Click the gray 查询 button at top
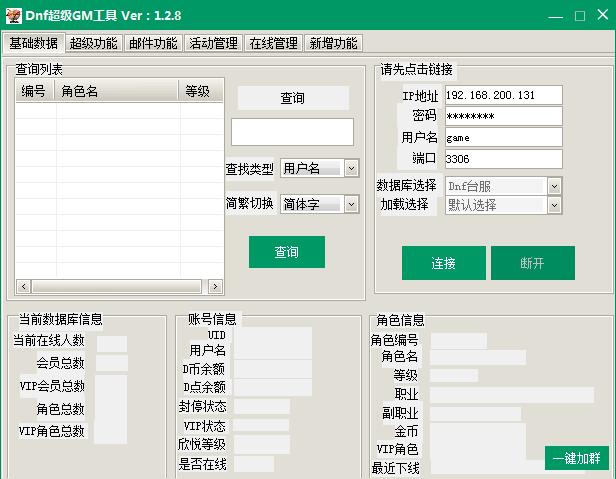The width and height of the screenshot is (616, 479). [293, 98]
